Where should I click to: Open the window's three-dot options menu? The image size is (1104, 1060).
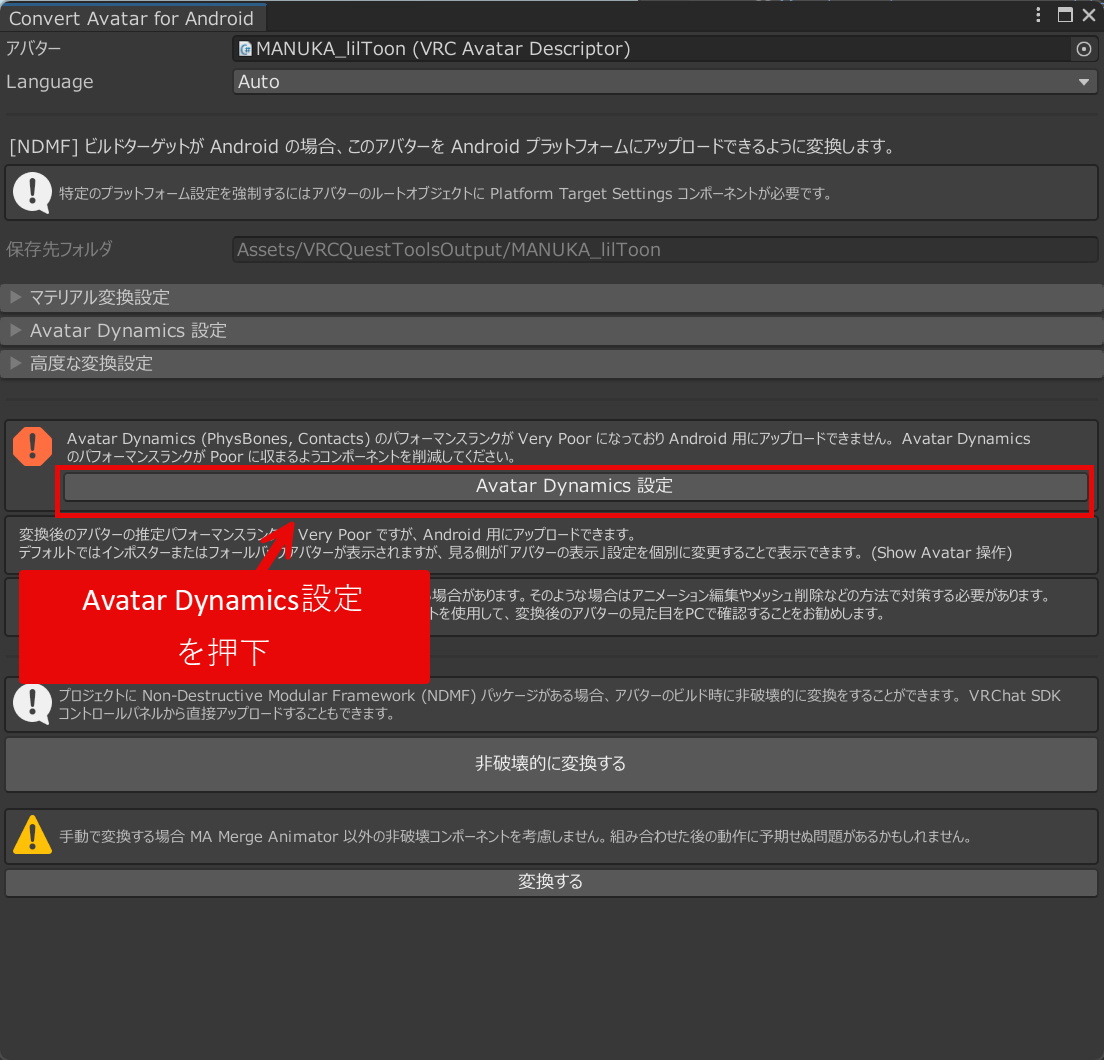pyautogui.click(x=1040, y=15)
